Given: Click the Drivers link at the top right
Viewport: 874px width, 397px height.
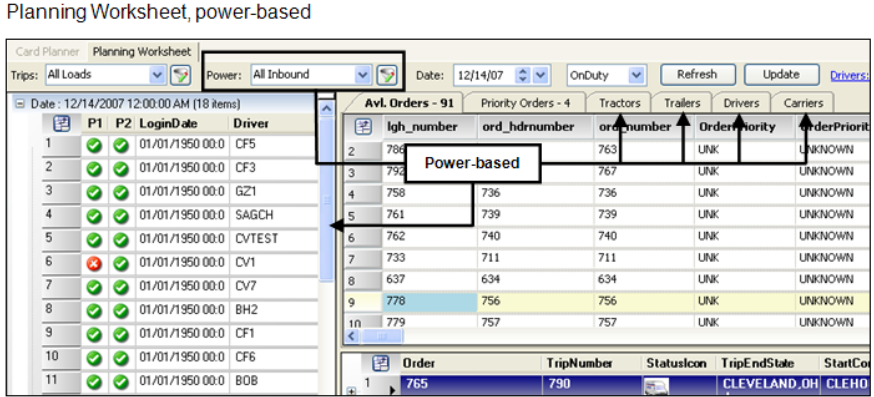Looking at the screenshot, I should click(x=849, y=75).
